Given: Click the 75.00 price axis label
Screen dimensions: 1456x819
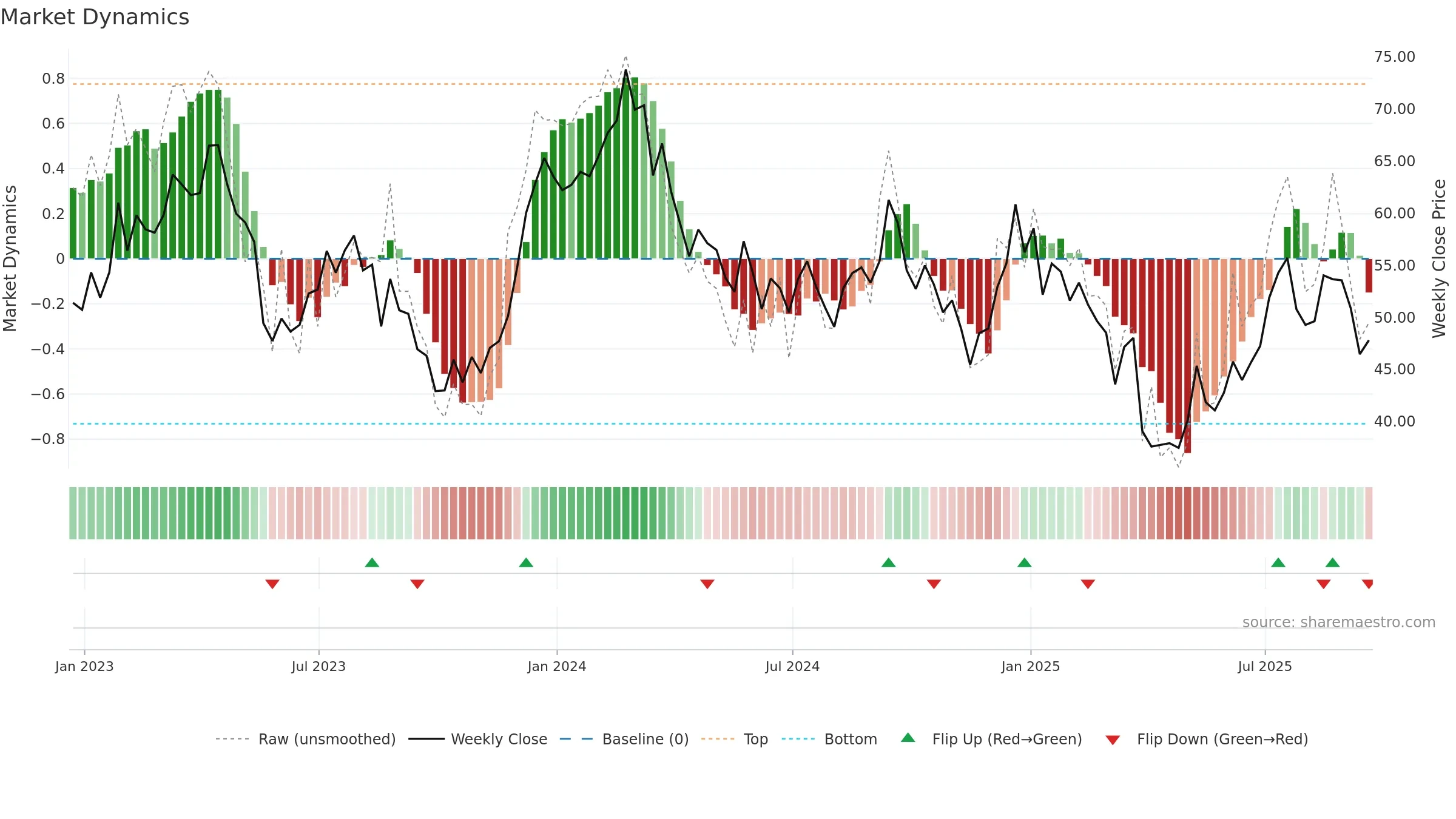Looking at the screenshot, I should pos(1395,56).
